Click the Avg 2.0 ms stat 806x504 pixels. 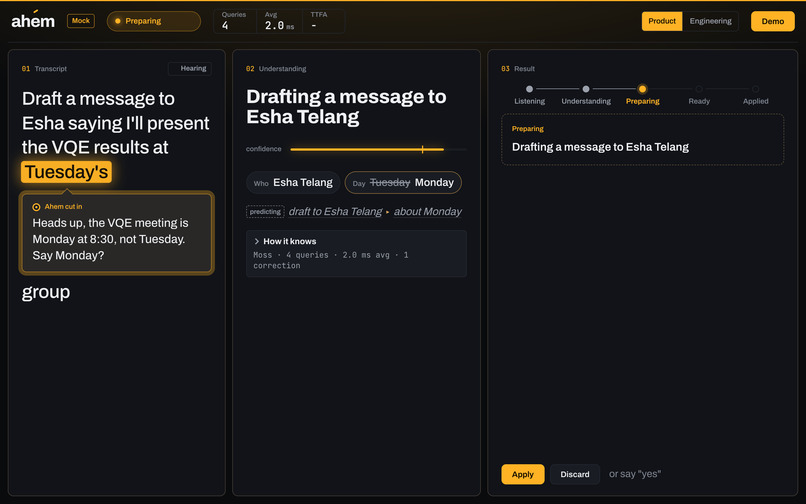[279, 21]
